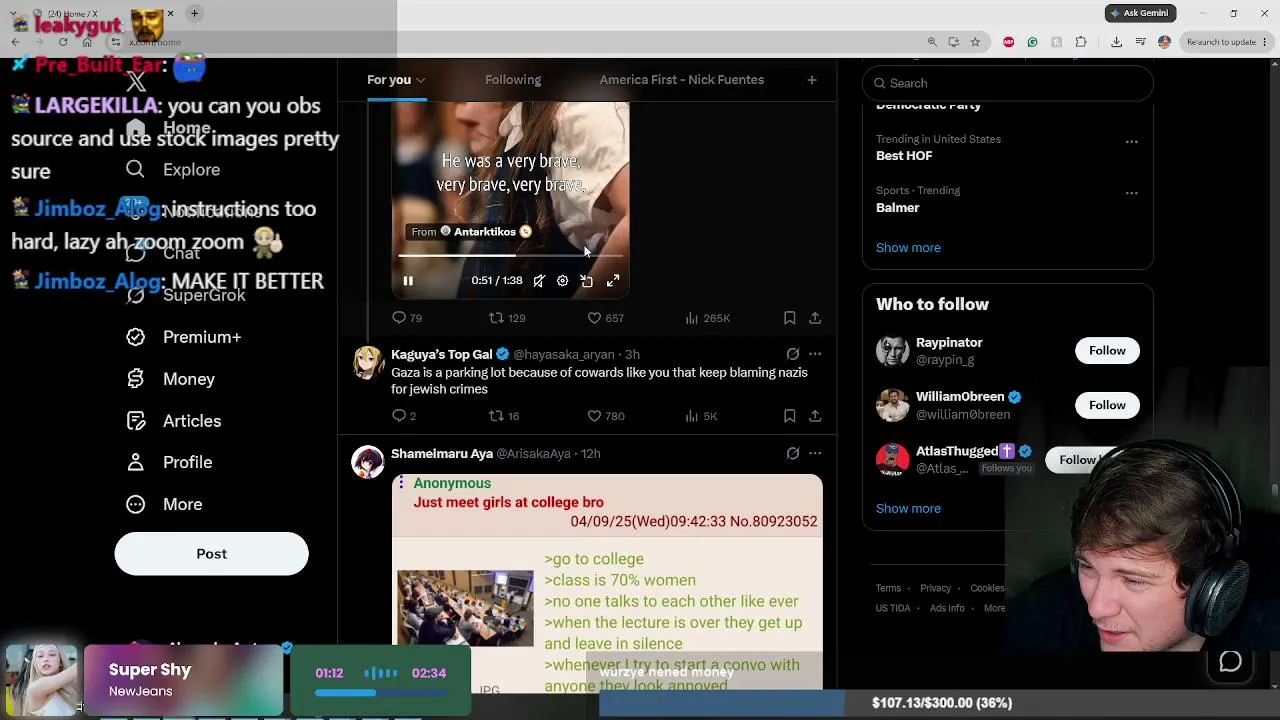Open video settings gear
This screenshot has height=720, width=1280.
563,281
